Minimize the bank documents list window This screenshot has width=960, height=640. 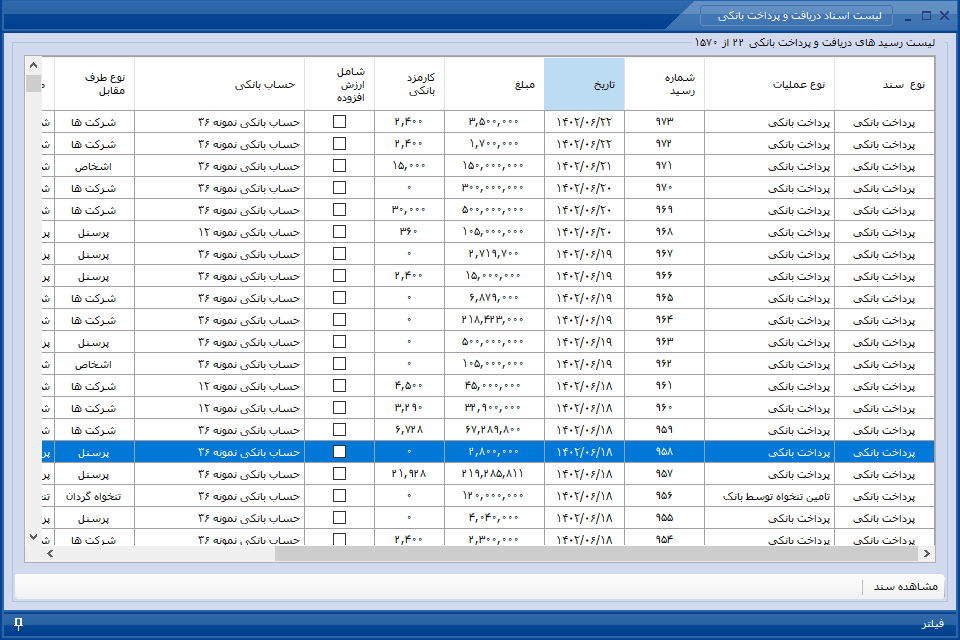[x=907, y=17]
